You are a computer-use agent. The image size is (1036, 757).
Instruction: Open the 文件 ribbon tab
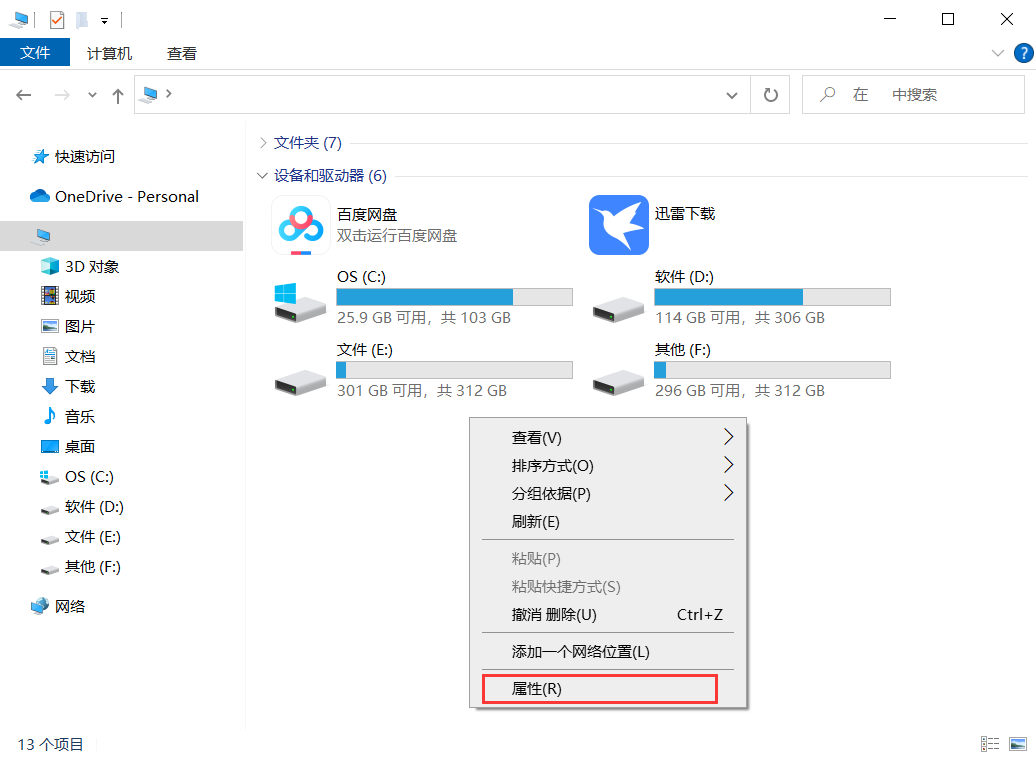point(35,52)
